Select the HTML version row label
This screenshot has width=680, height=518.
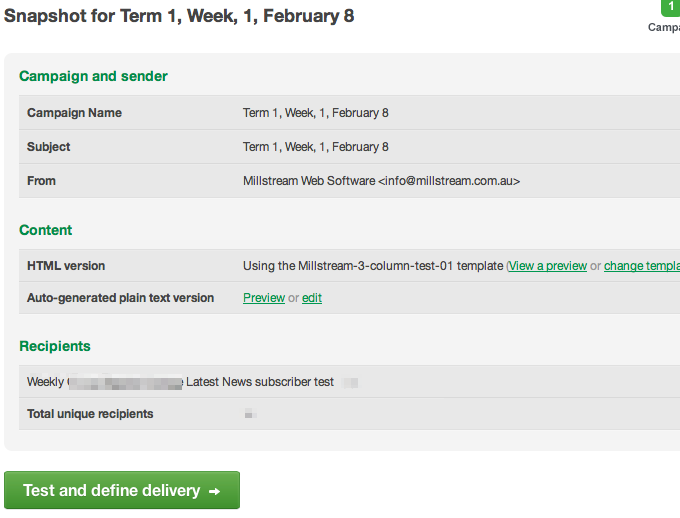point(66,266)
